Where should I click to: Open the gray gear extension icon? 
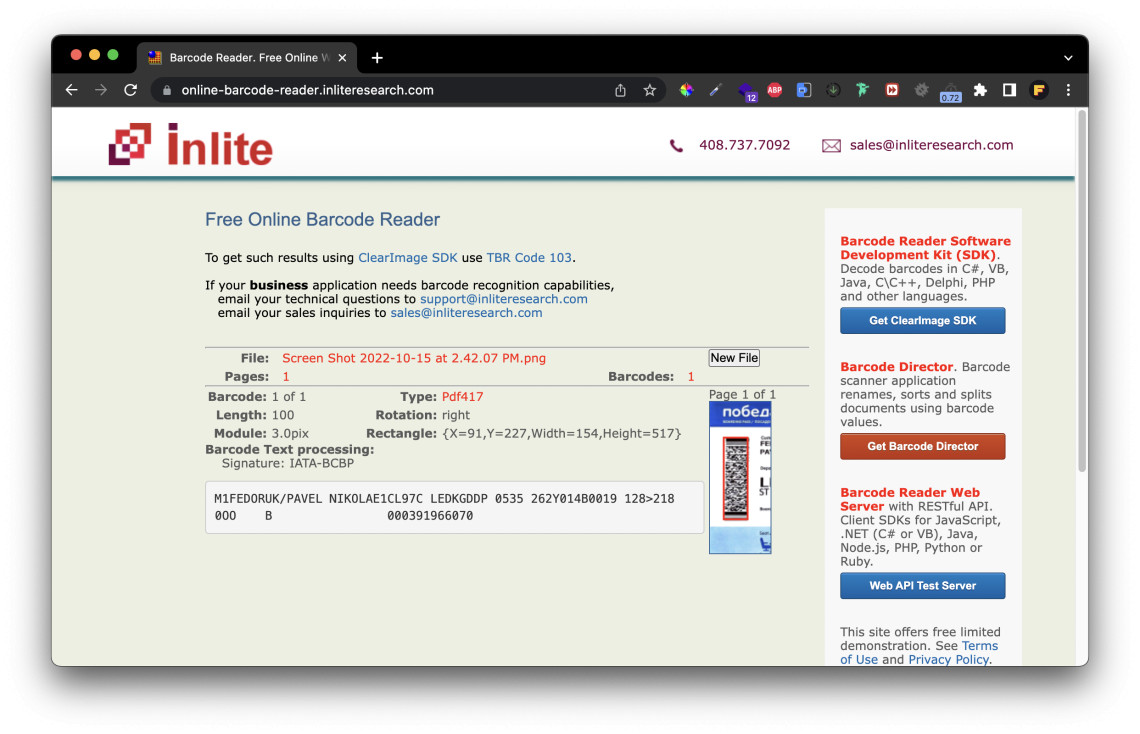click(x=921, y=90)
